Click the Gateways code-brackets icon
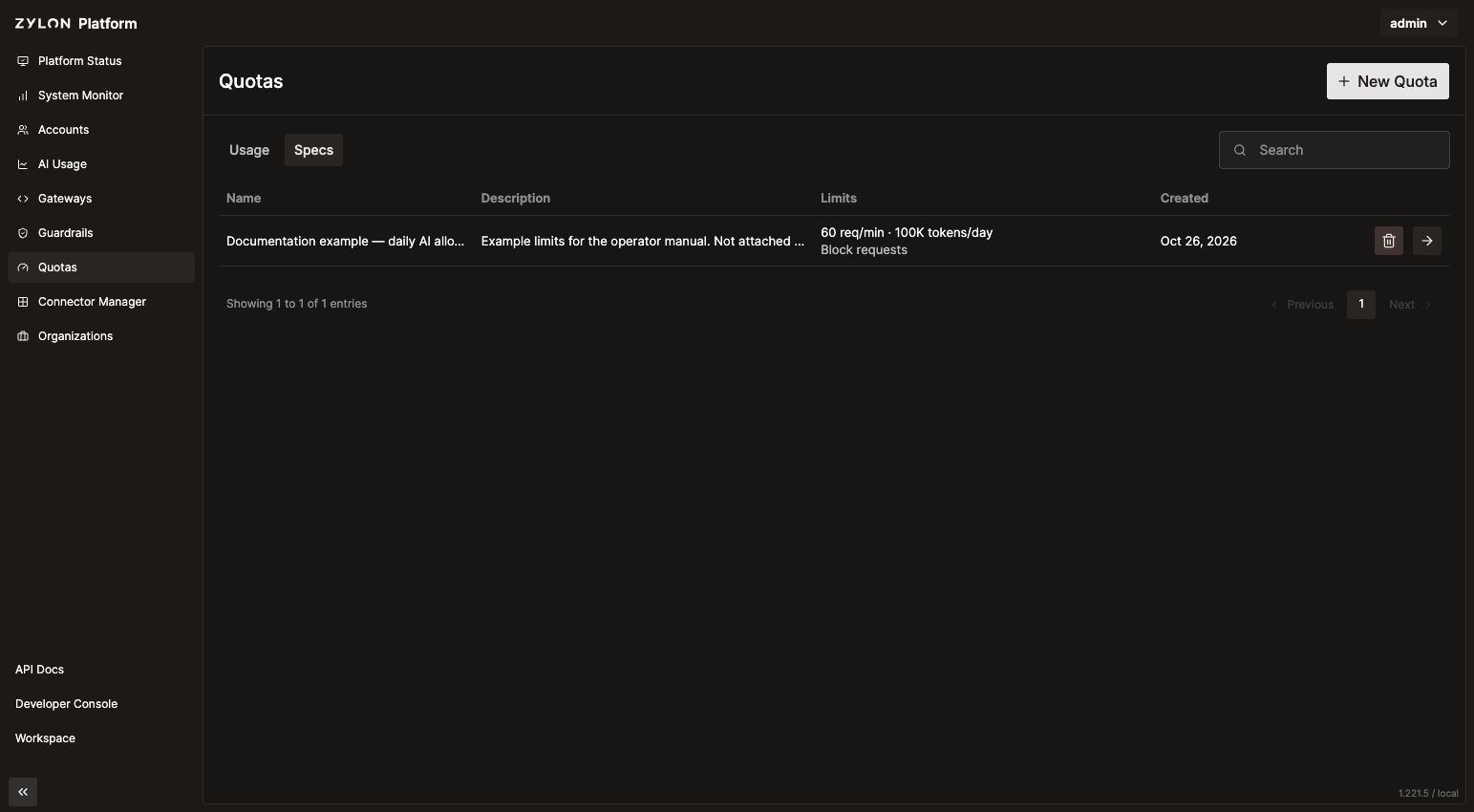 [23, 199]
